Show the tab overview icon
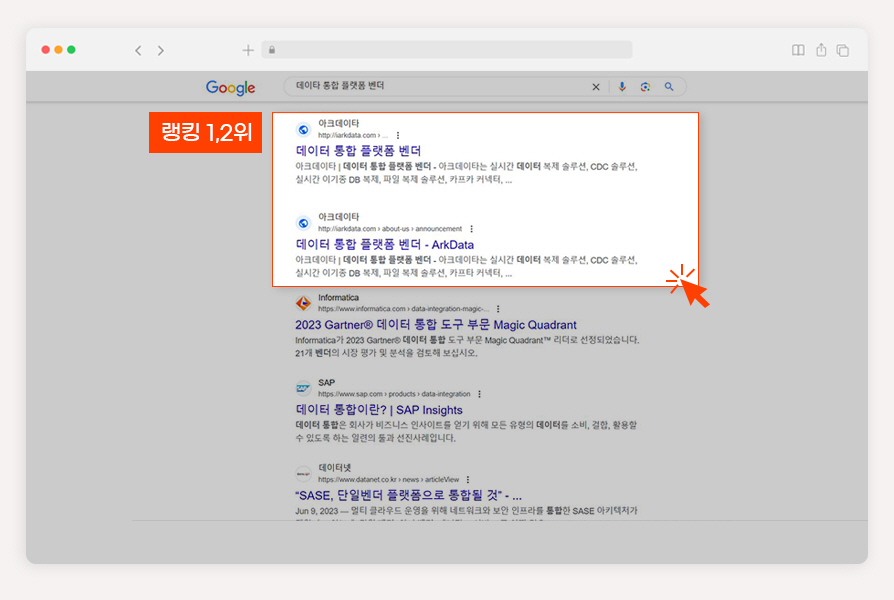The image size is (894, 600). [x=843, y=50]
